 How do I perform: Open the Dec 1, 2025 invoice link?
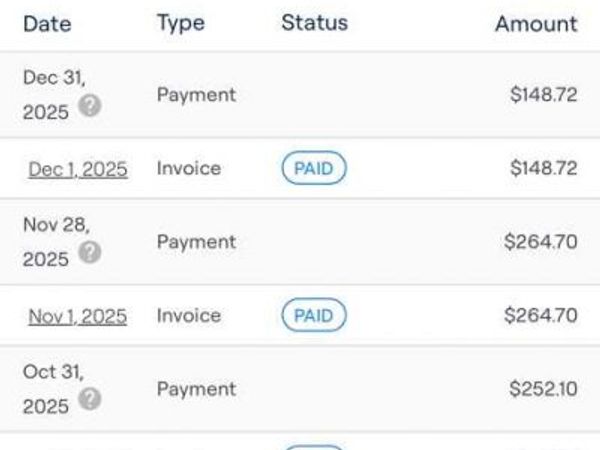click(78, 169)
